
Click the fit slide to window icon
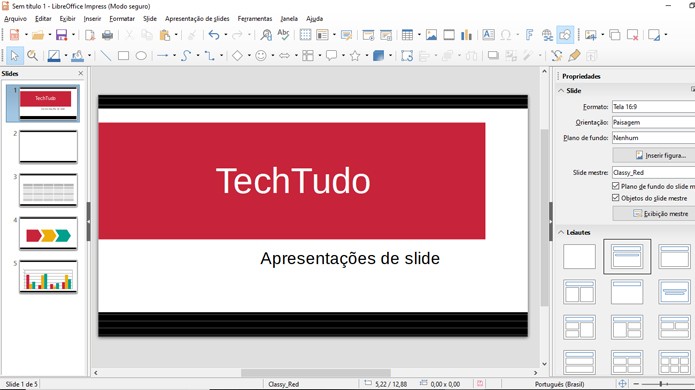622,384
